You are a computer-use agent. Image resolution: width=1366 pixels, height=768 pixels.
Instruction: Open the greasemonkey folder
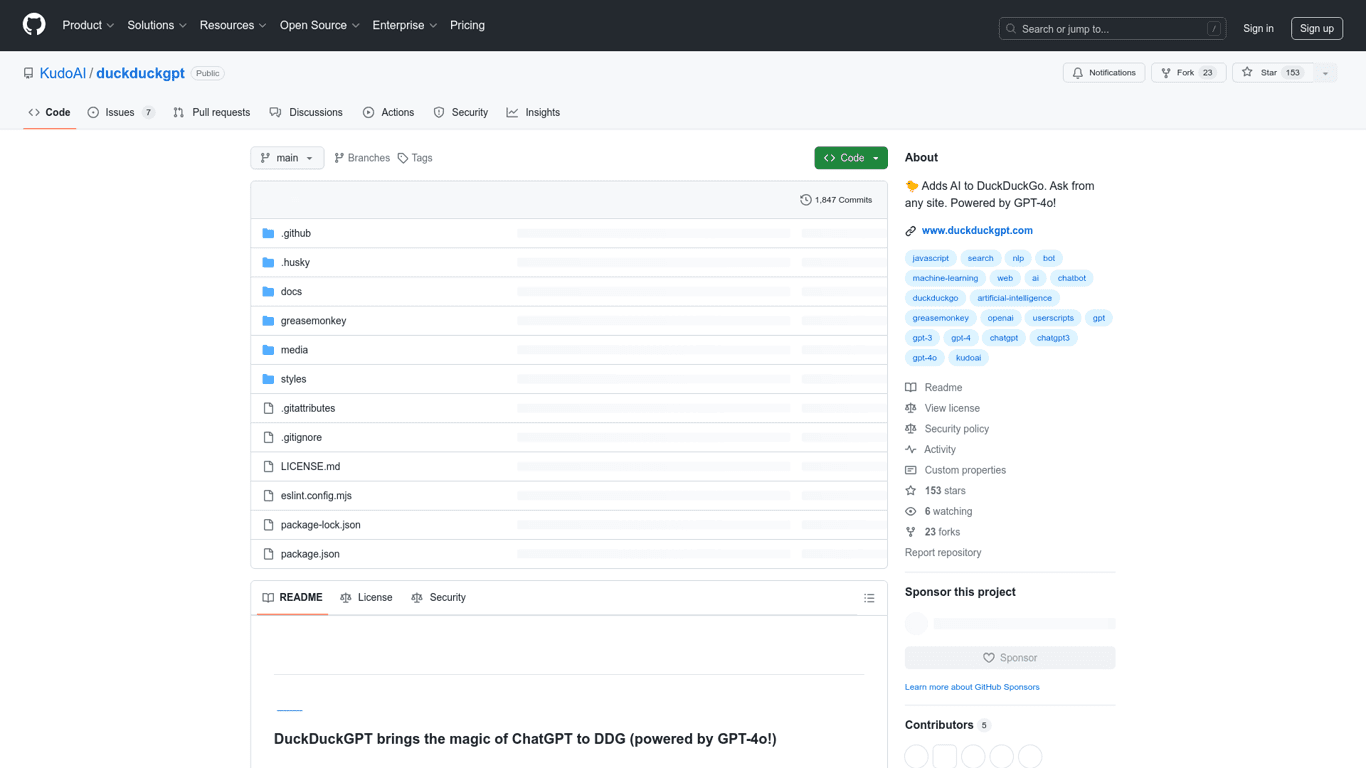[x=313, y=321]
